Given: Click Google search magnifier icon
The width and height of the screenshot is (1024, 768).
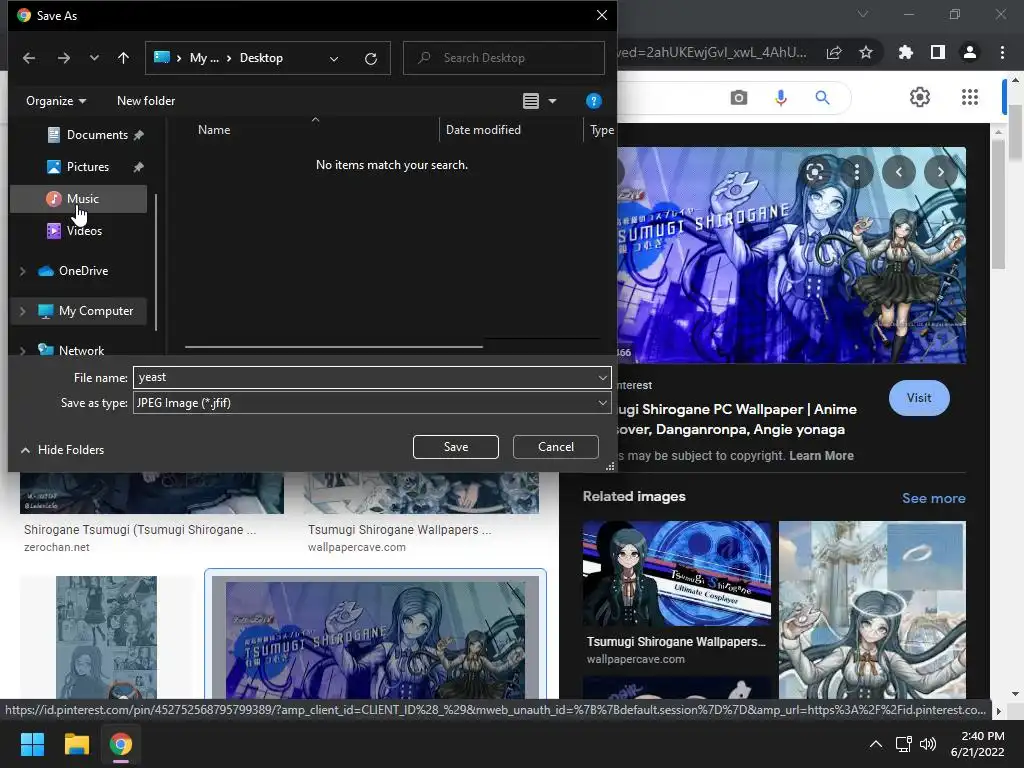Looking at the screenshot, I should [822, 98].
